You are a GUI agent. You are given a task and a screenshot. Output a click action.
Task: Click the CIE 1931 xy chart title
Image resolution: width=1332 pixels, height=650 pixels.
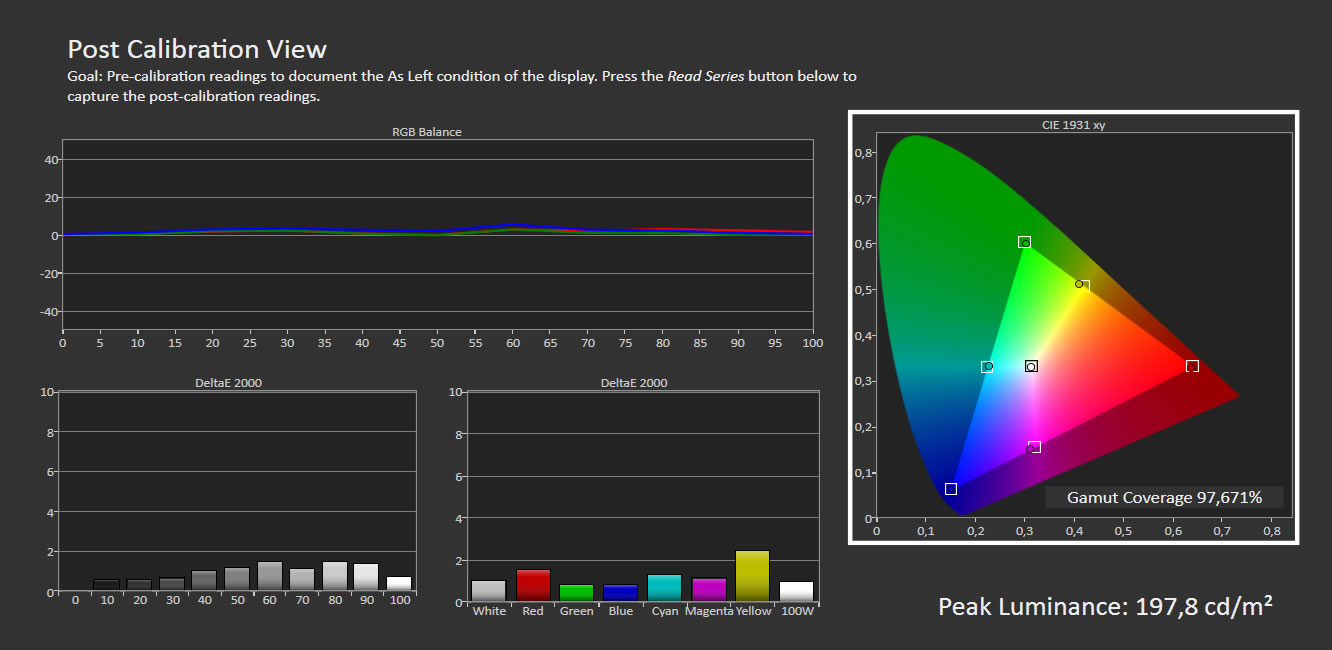coord(1072,125)
